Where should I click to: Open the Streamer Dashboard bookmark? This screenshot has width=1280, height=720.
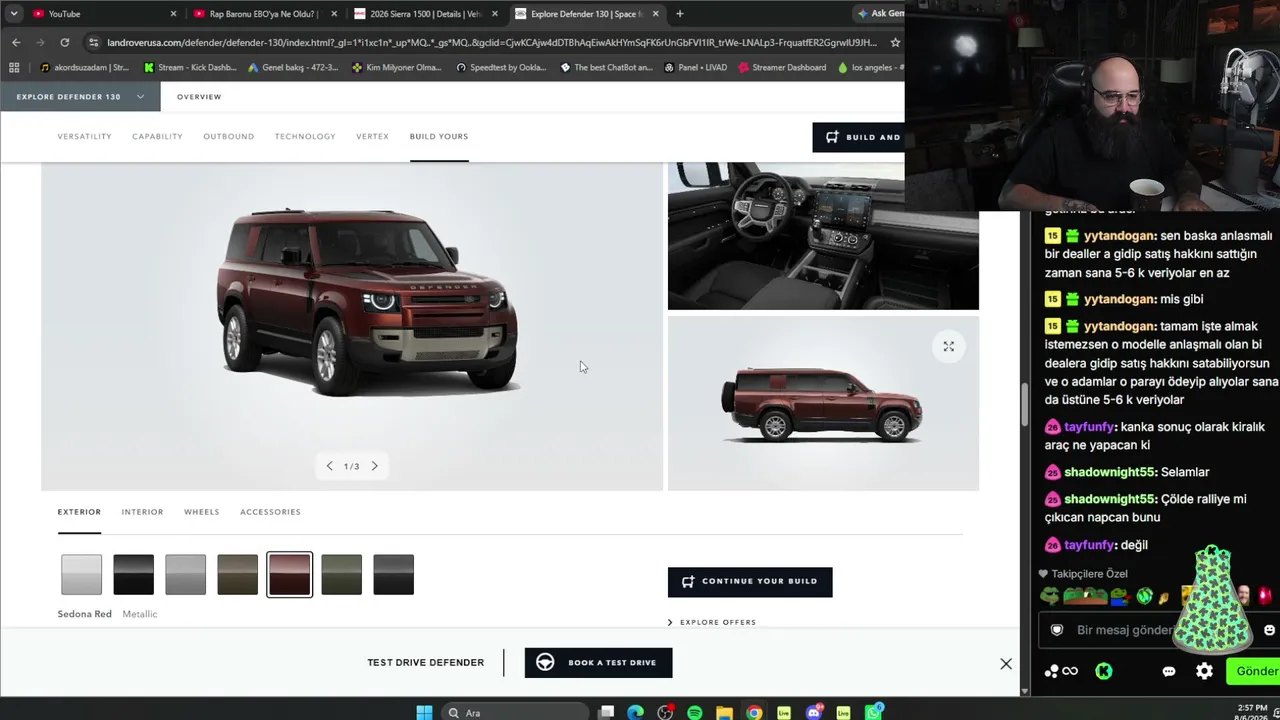pos(782,68)
